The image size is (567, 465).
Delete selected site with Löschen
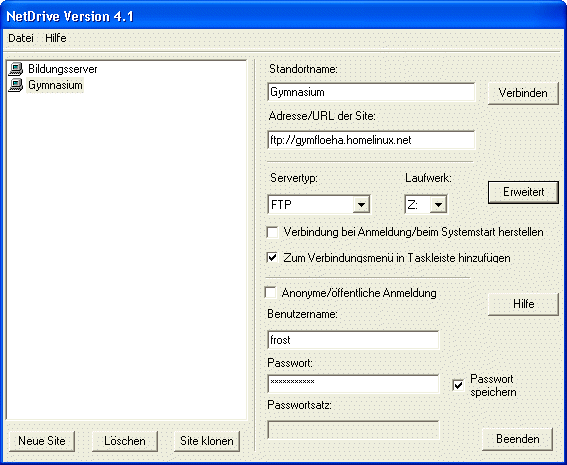[125, 441]
